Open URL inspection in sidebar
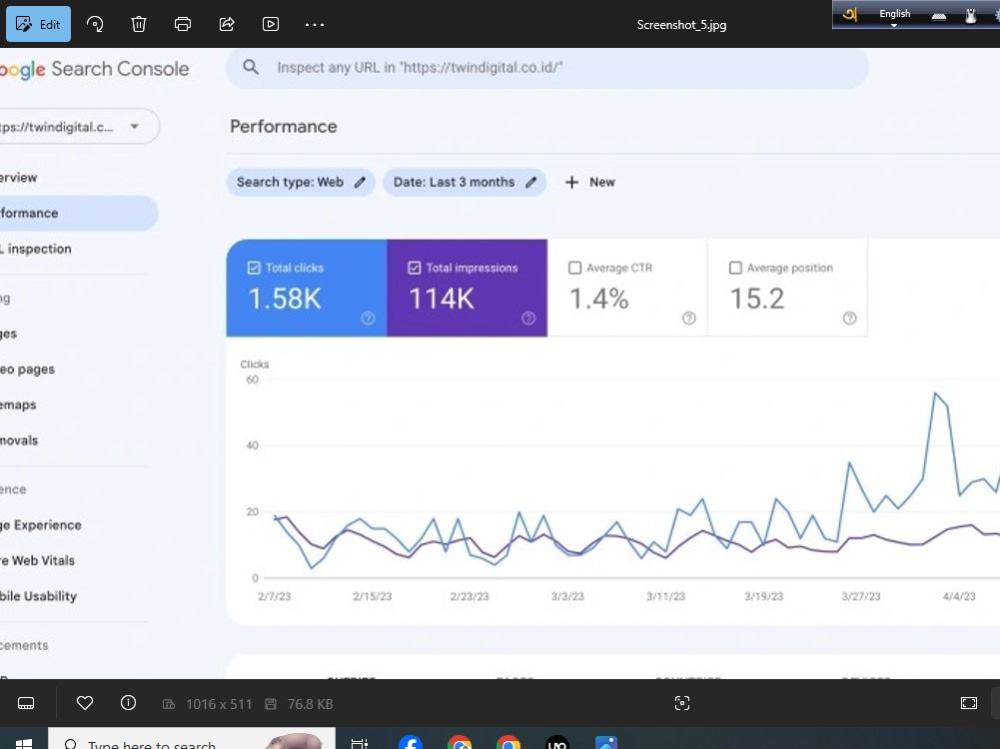Viewport: 1000px width, 749px height. coord(36,249)
